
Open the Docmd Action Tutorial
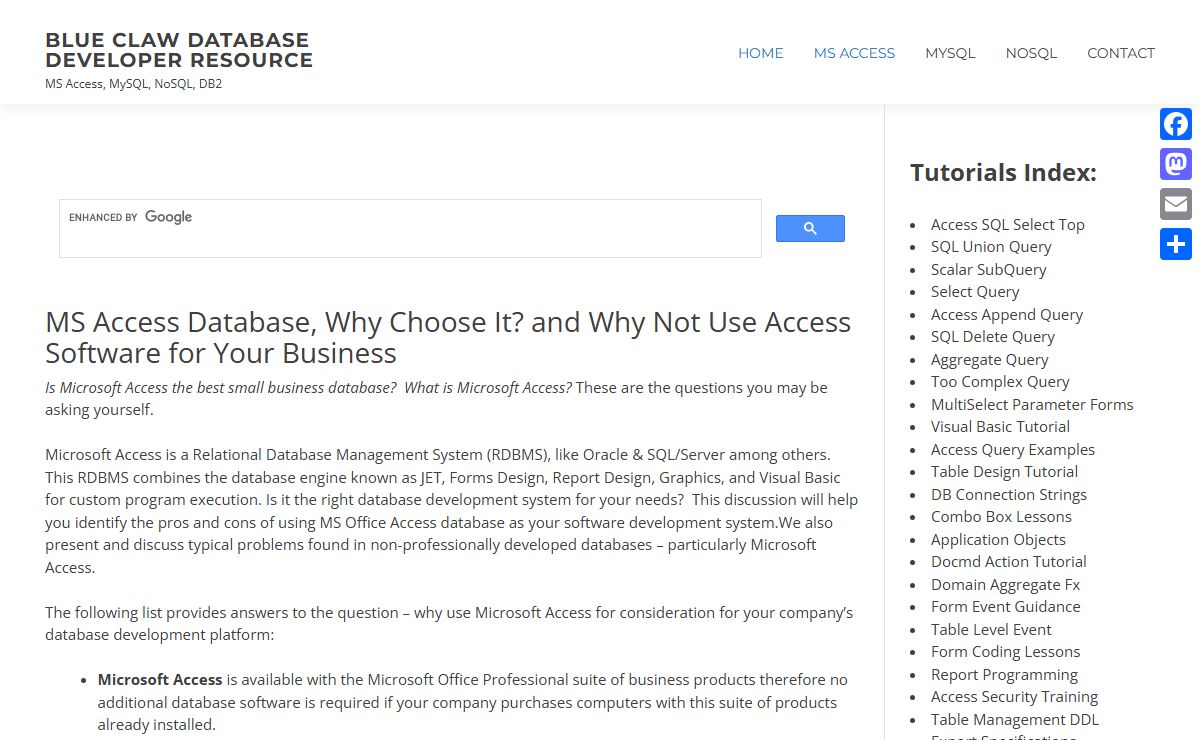[1009, 562]
